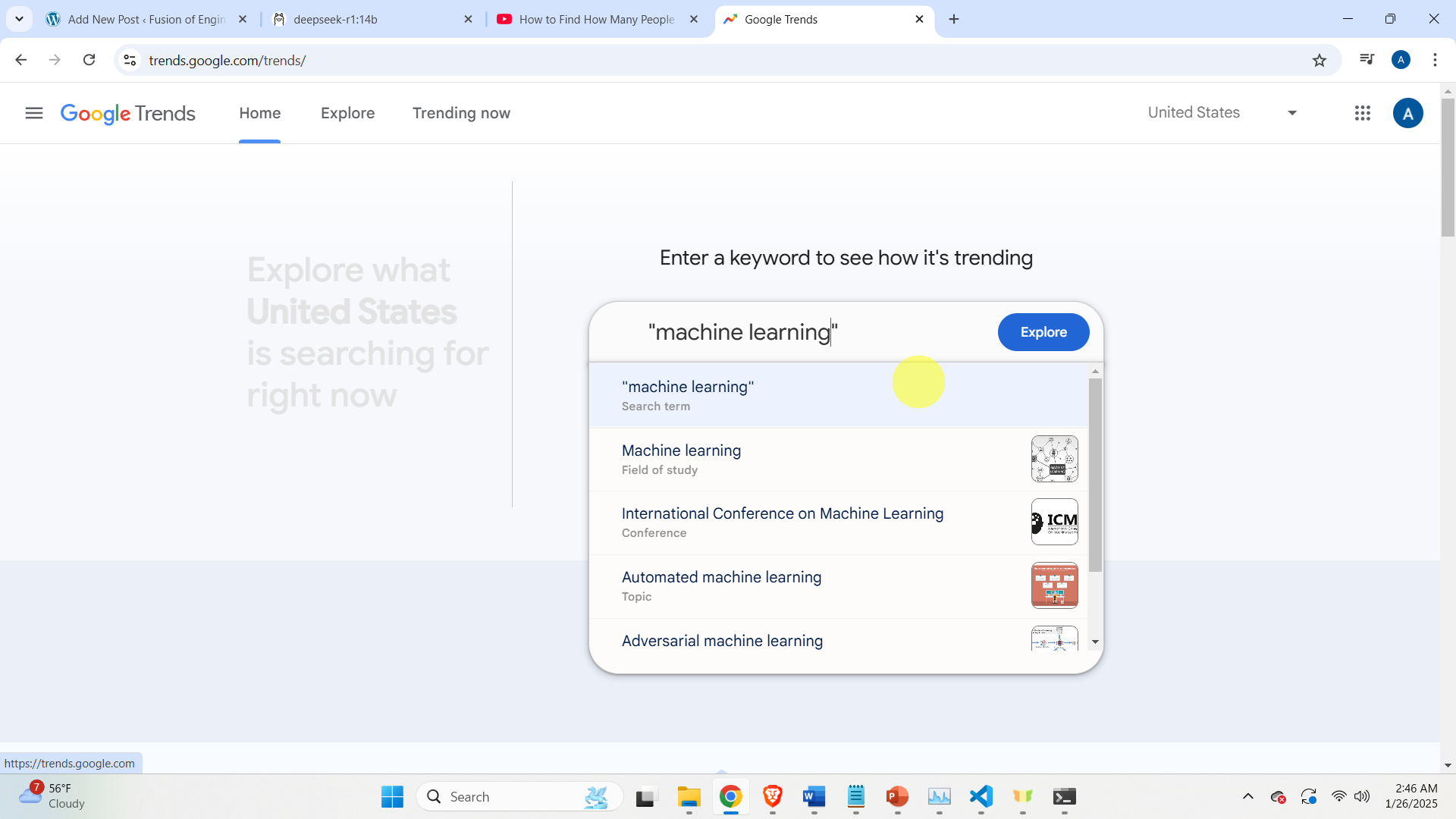The image size is (1456, 819).
Task: Click the Windows taskbar Search box
Action: coord(519,796)
